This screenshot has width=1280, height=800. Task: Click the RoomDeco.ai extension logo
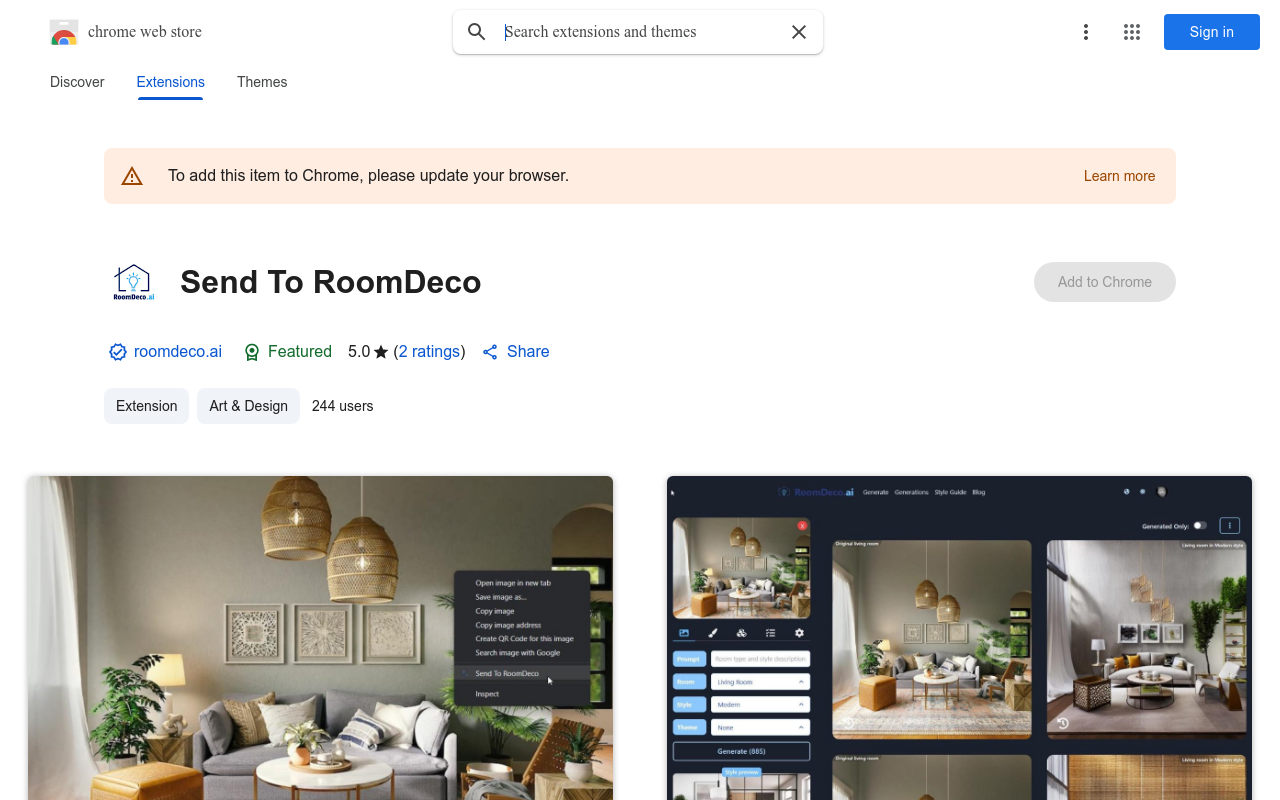coord(133,282)
